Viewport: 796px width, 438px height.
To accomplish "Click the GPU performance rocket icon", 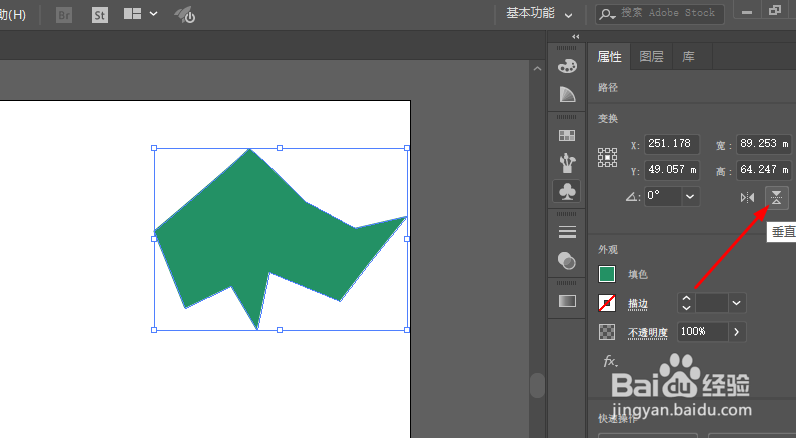I will click(x=185, y=15).
